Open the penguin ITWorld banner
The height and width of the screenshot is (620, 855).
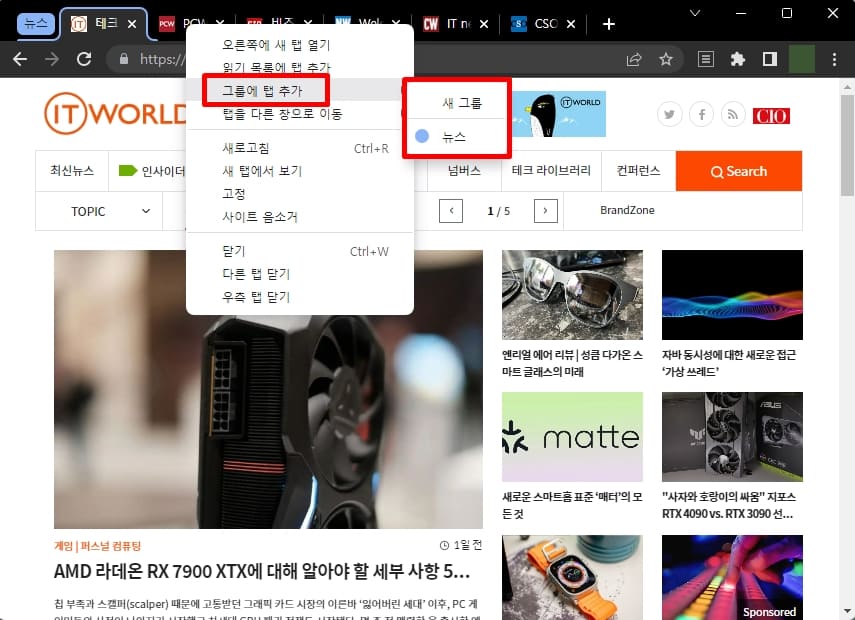click(x=559, y=114)
